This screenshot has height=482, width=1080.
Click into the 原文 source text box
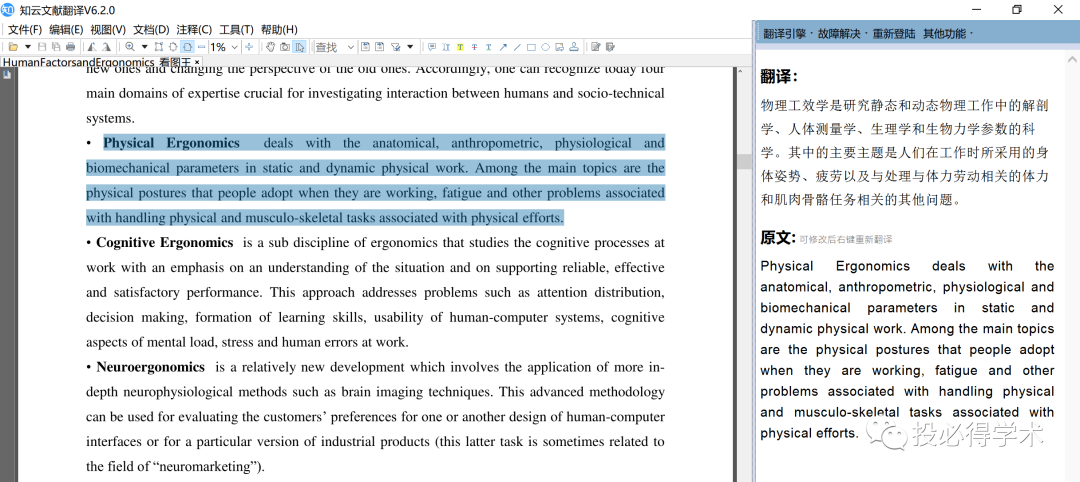coord(907,350)
